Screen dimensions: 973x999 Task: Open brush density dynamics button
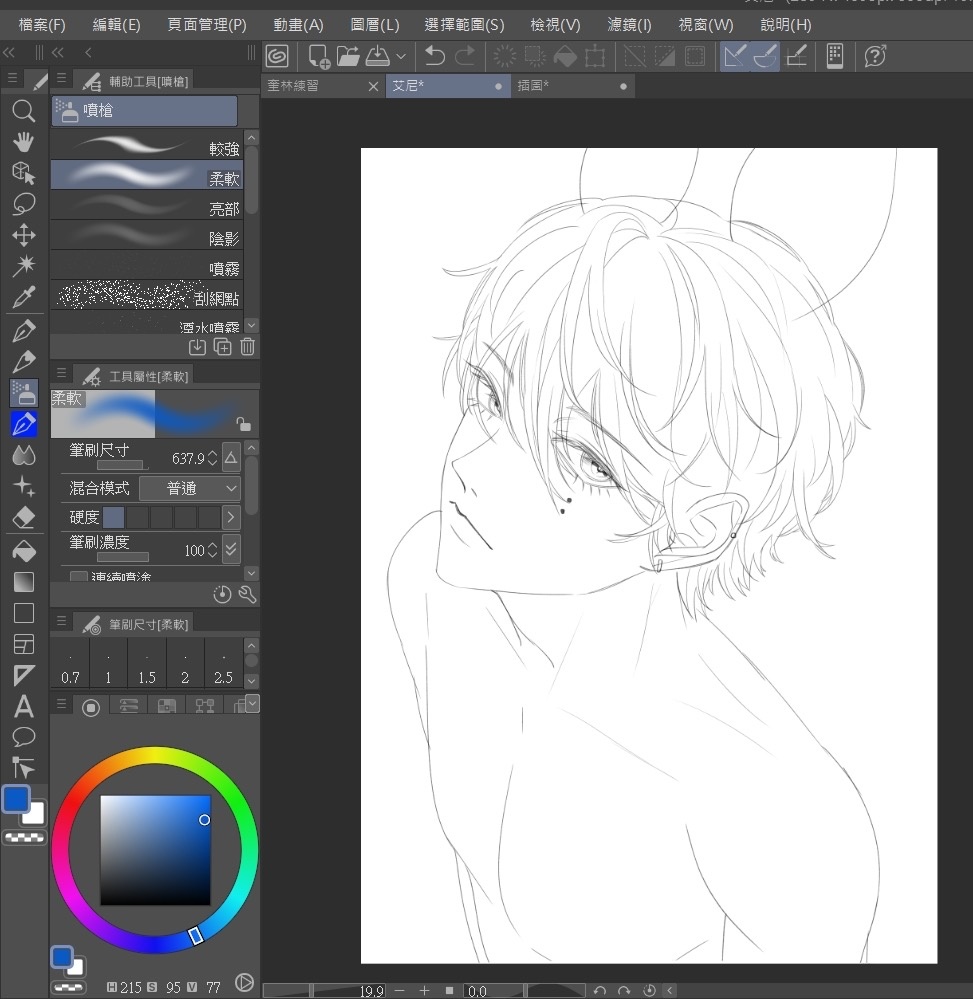tap(231, 549)
